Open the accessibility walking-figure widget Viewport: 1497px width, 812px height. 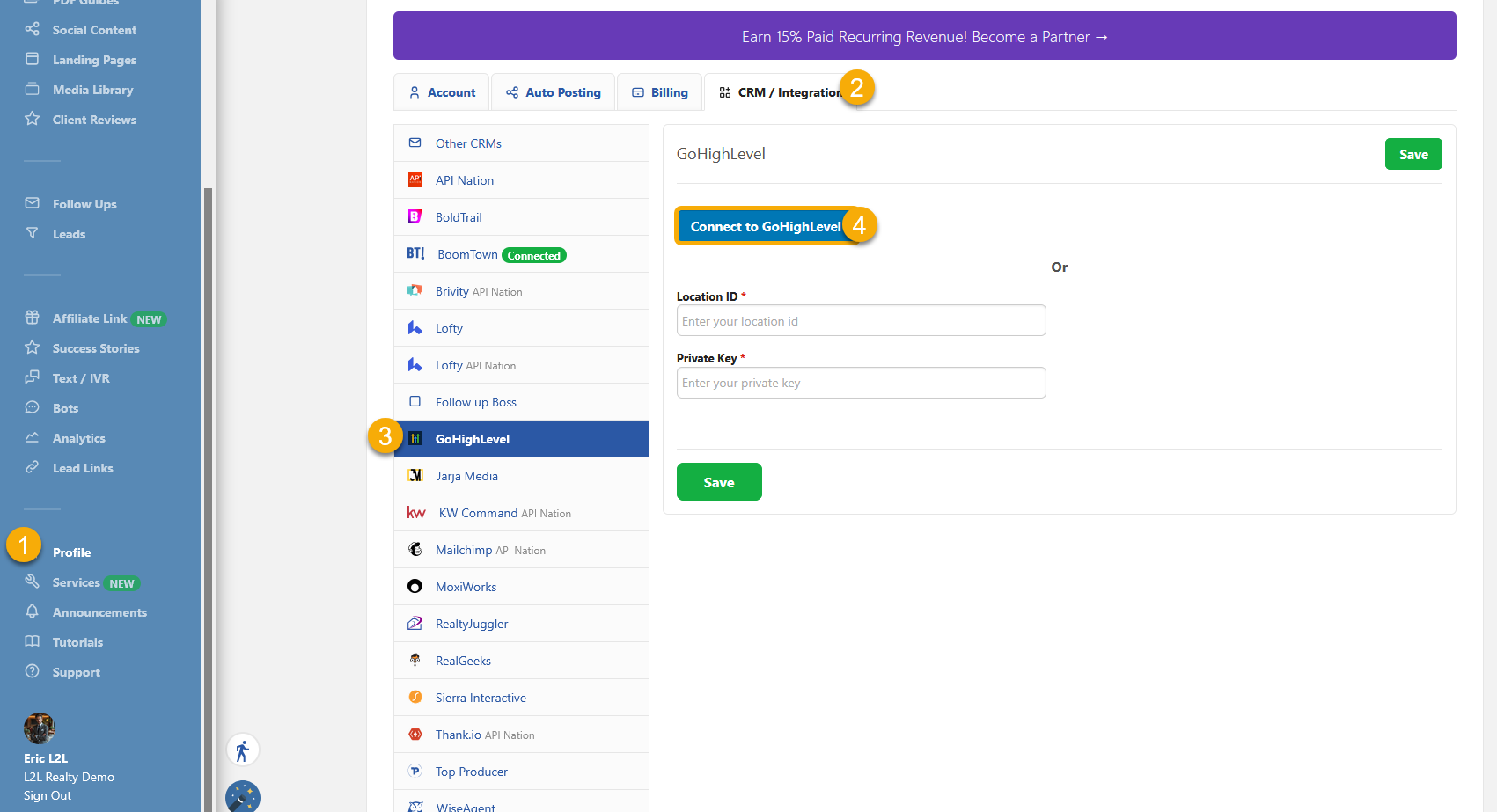[x=243, y=750]
